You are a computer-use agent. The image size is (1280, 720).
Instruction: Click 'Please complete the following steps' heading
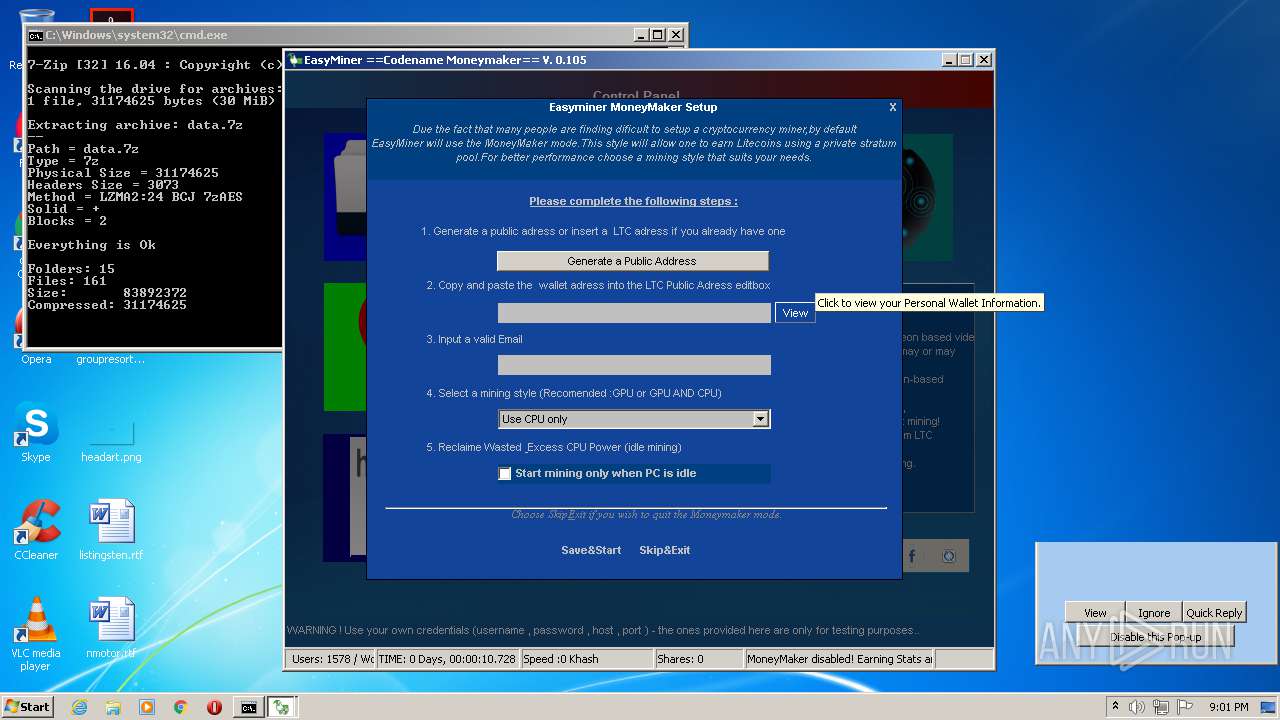tap(633, 201)
